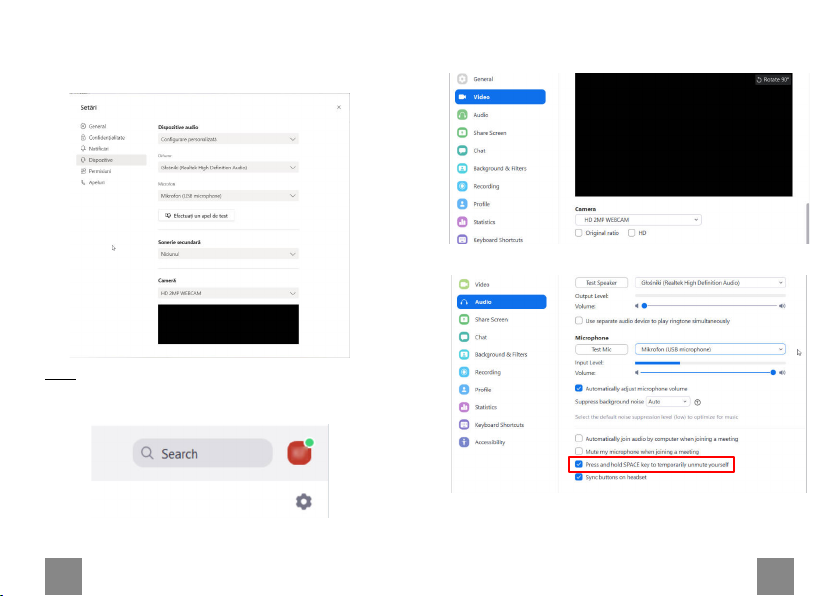Open Statistics in Zoom Video-settings window sidebar

pyautogui.click(x=477, y=222)
